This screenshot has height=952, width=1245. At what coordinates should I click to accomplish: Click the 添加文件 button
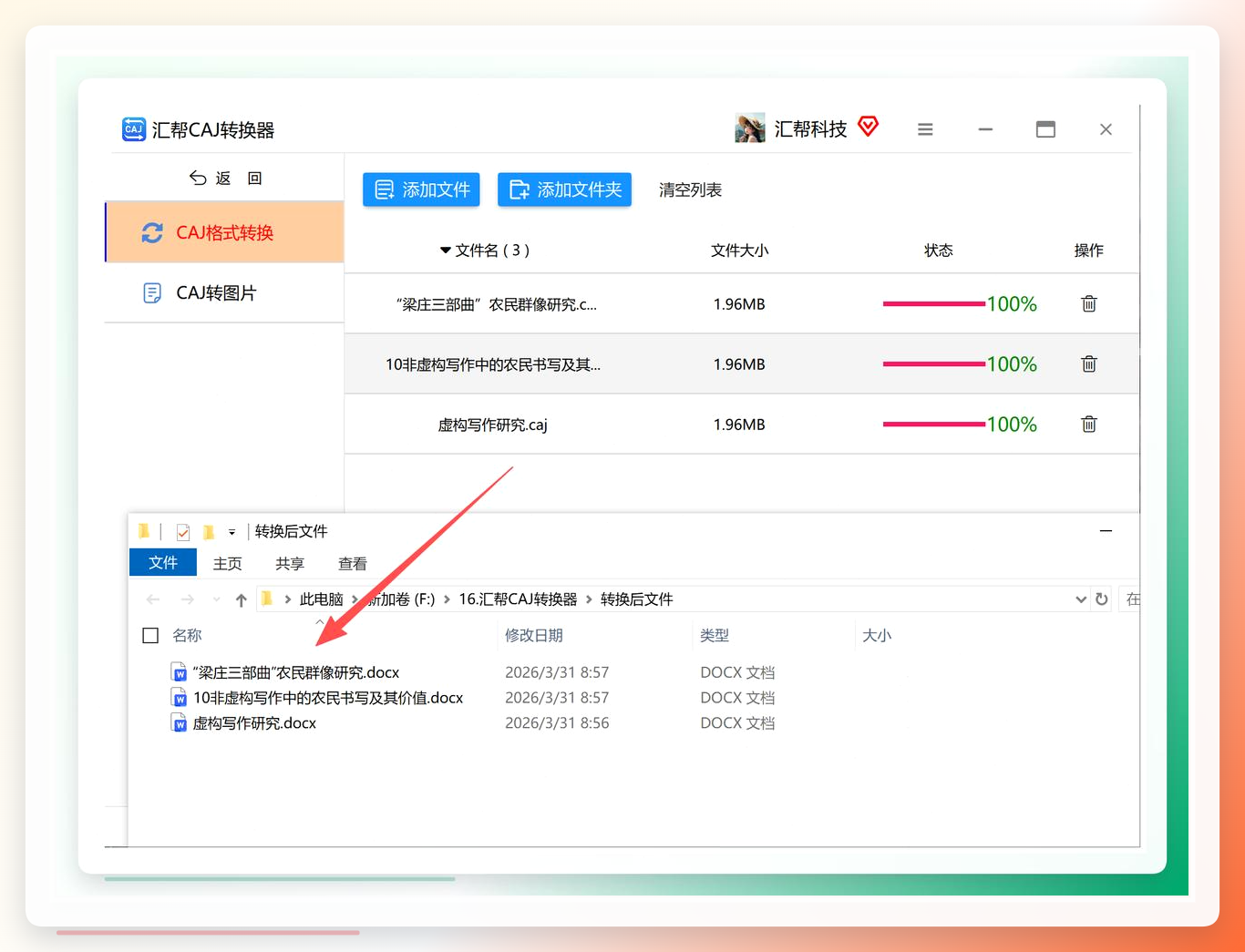[x=421, y=189]
